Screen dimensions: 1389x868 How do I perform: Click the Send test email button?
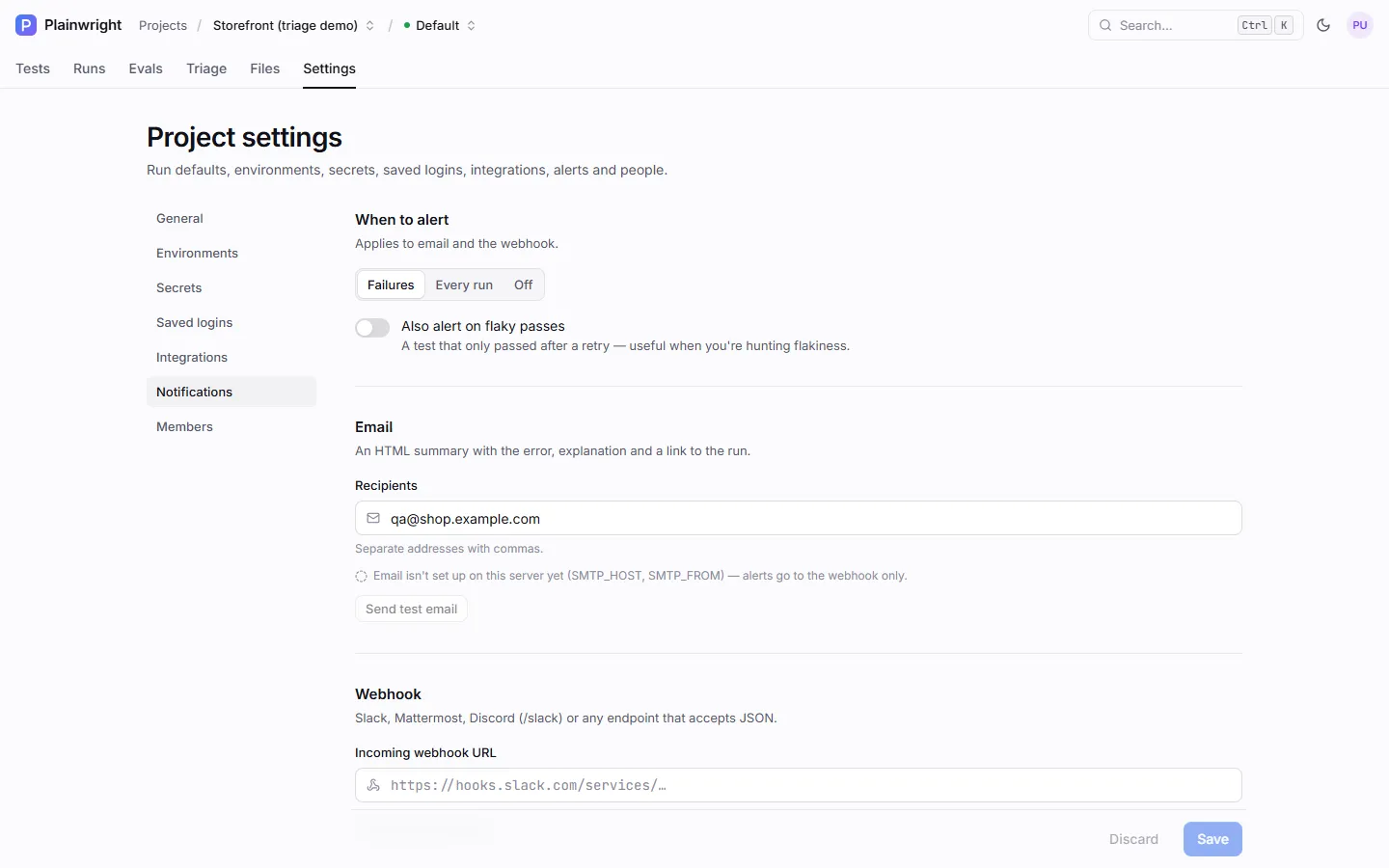[x=411, y=609]
